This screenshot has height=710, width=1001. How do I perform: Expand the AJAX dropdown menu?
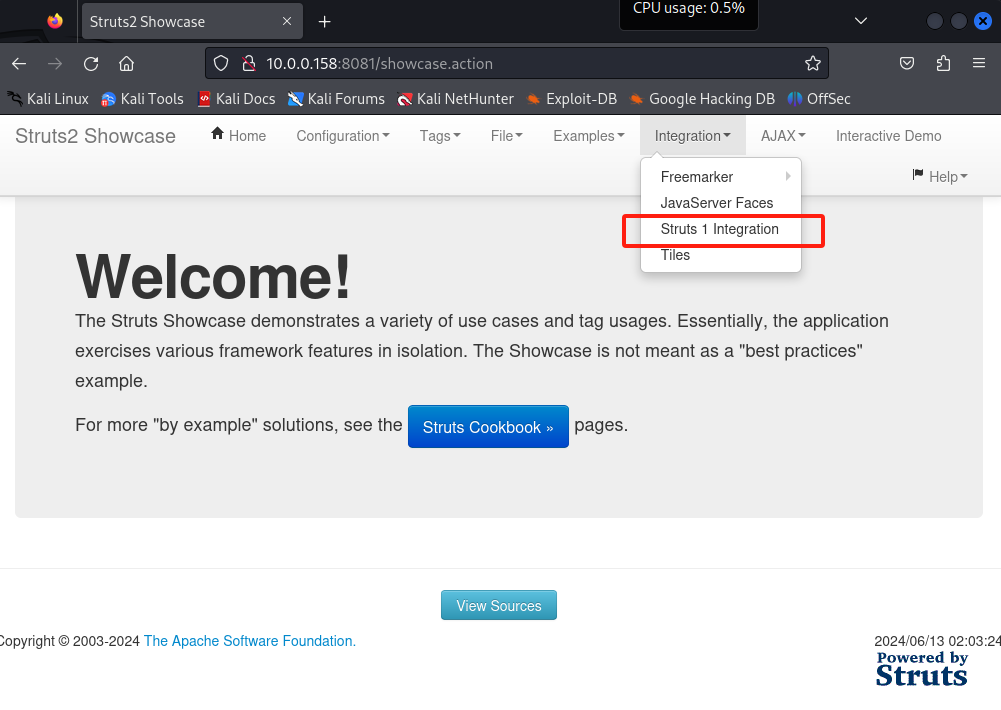click(783, 136)
